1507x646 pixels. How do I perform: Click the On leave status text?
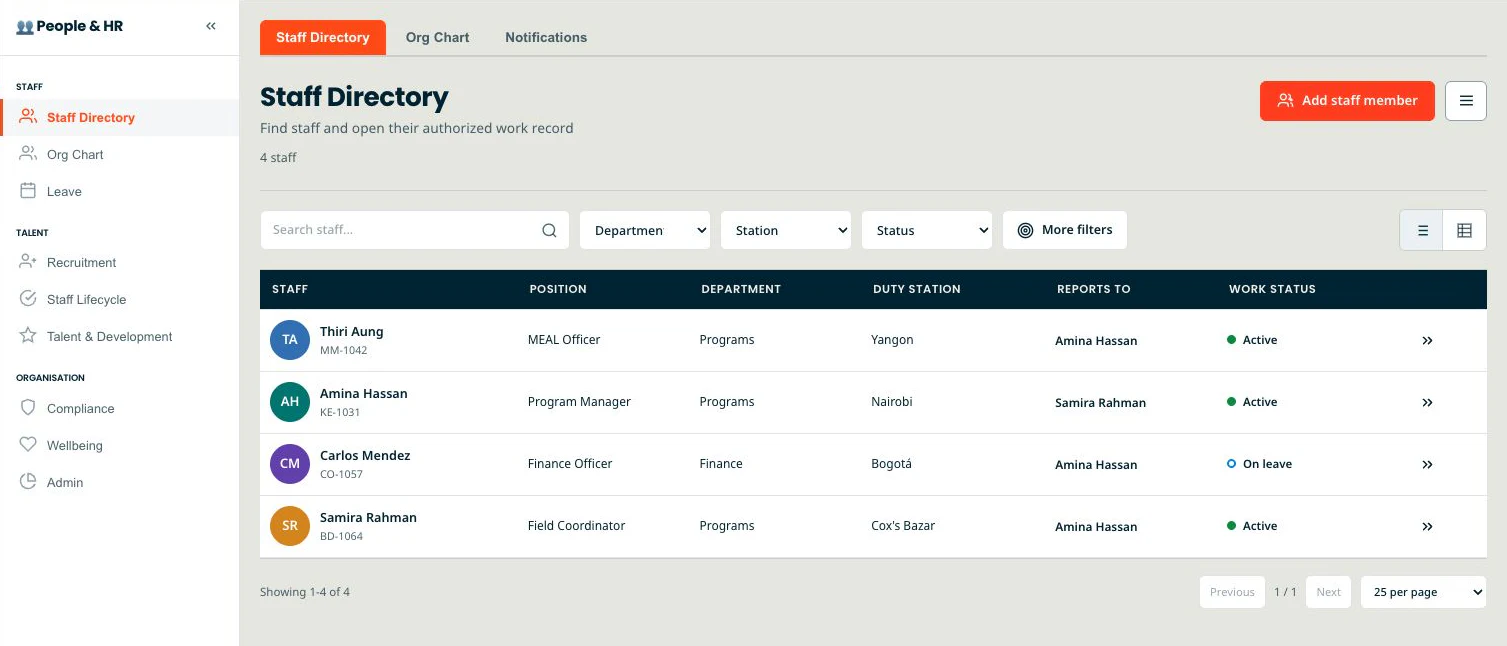(1267, 464)
